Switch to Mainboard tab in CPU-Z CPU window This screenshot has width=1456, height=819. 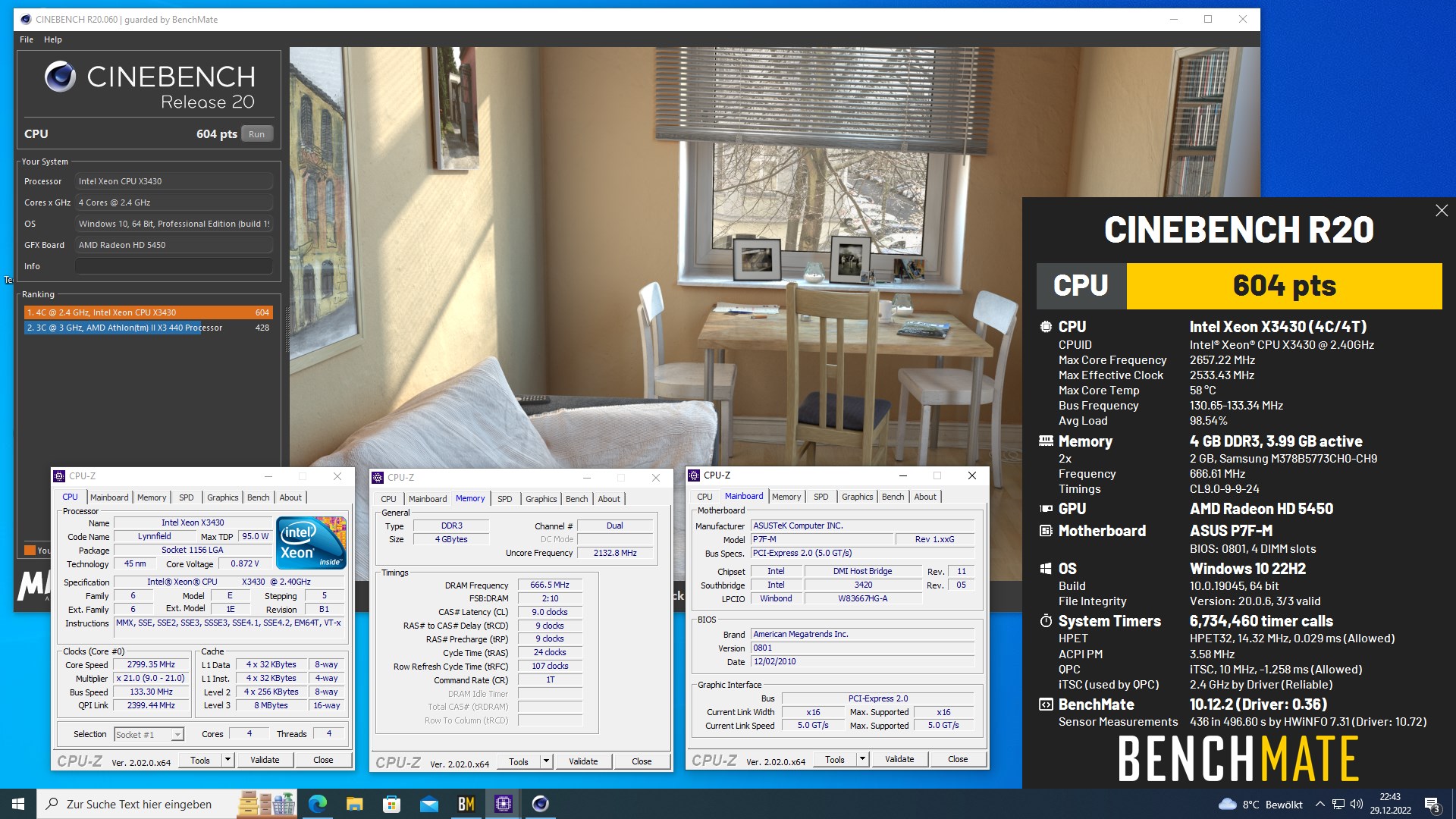pyautogui.click(x=109, y=497)
